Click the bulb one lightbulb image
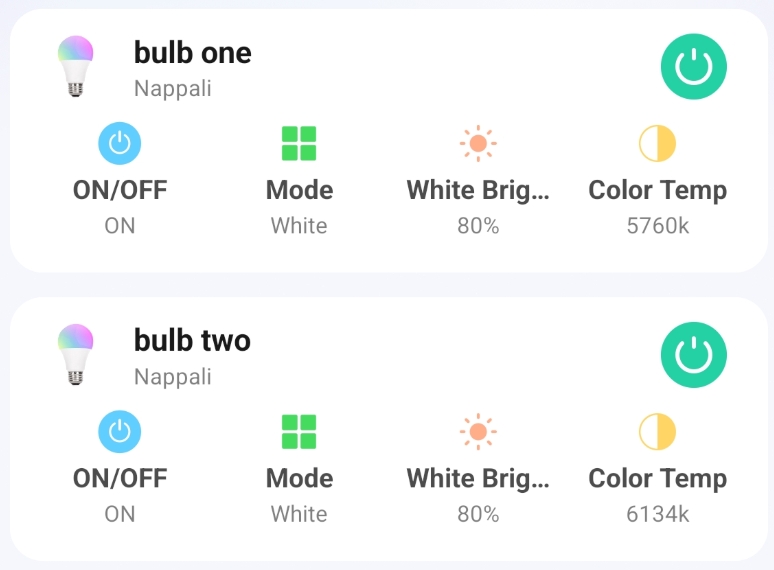 [x=75, y=66]
